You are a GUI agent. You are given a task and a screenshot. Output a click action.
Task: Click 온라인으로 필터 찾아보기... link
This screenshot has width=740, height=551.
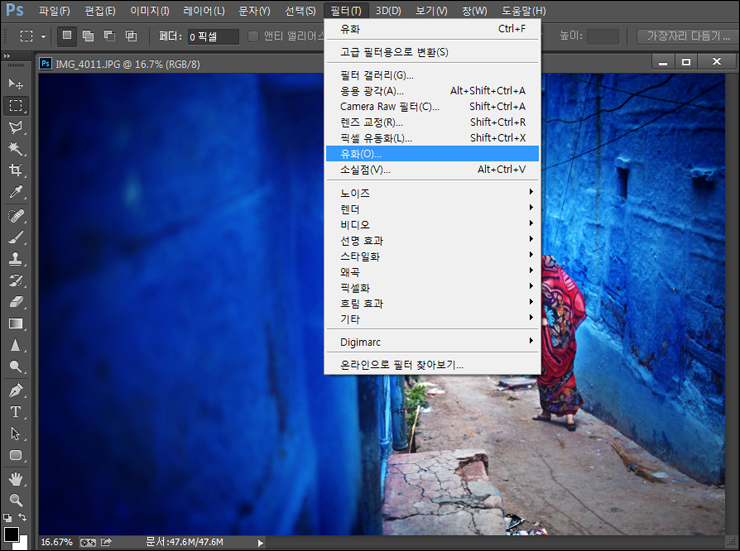coord(432,365)
